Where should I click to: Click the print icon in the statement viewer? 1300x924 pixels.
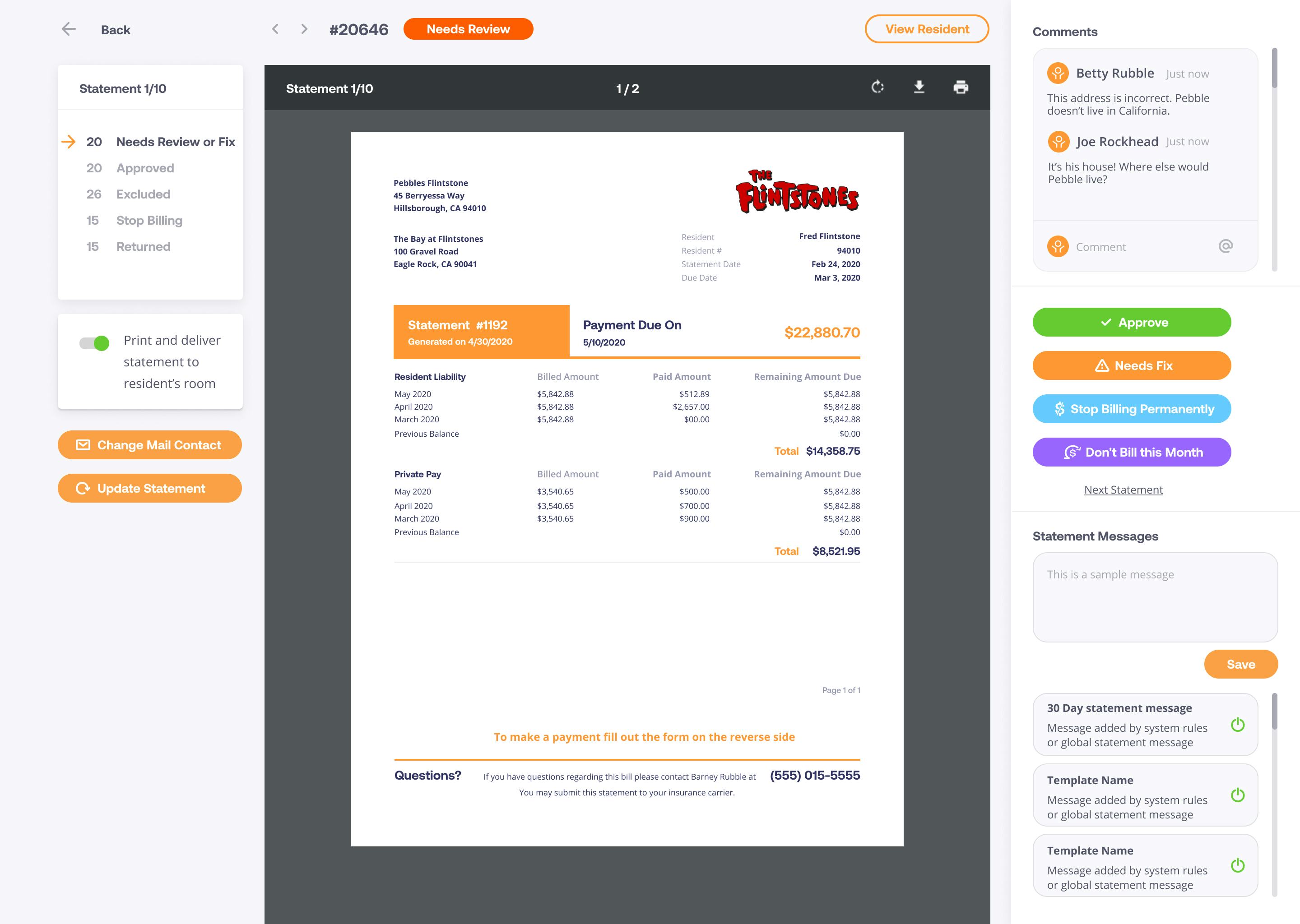(961, 88)
